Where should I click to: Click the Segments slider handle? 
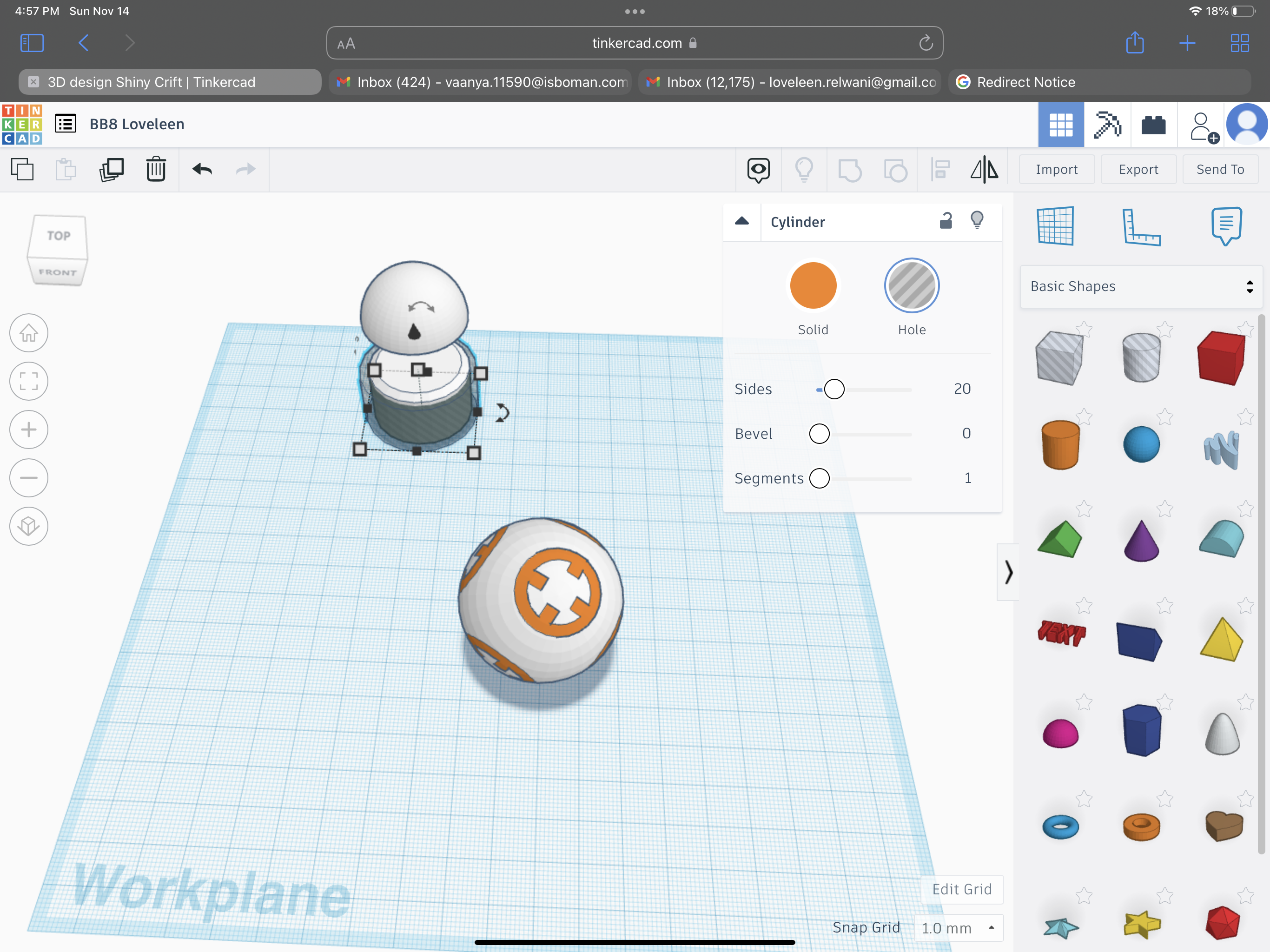point(819,478)
